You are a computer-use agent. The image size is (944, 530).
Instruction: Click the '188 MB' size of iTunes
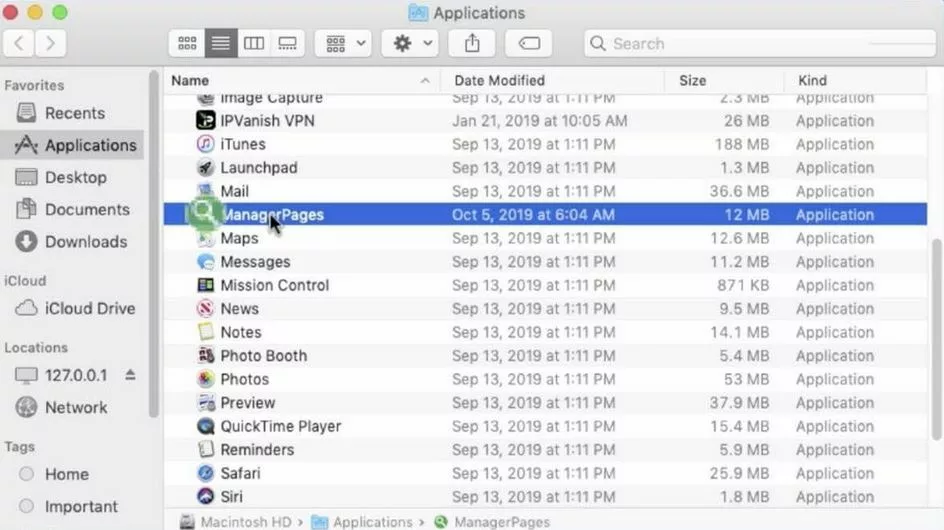click(742, 144)
